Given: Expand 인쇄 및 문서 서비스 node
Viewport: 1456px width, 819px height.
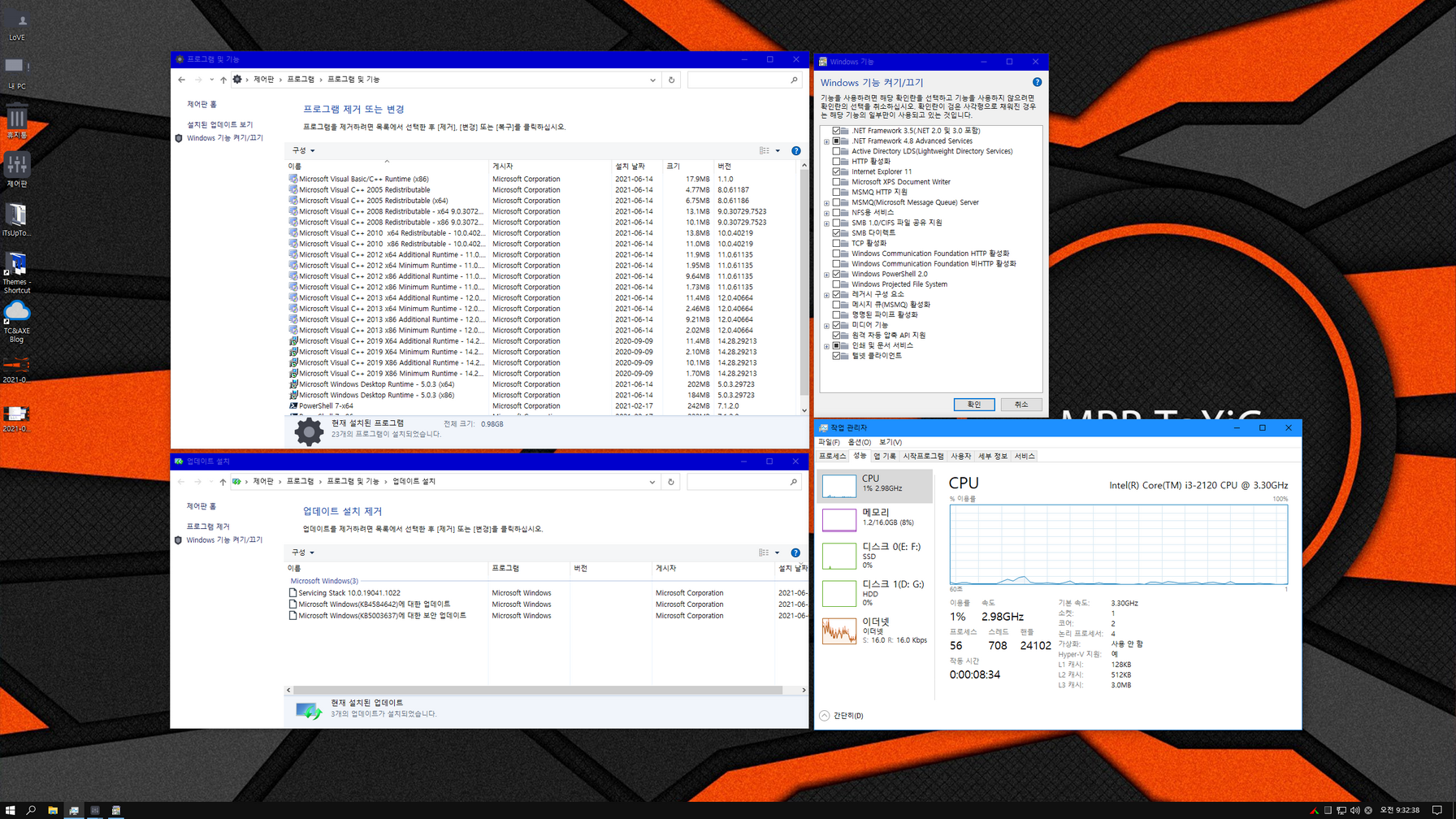Looking at the screenshot, I should pyautogui.click(x=827, y=346).
